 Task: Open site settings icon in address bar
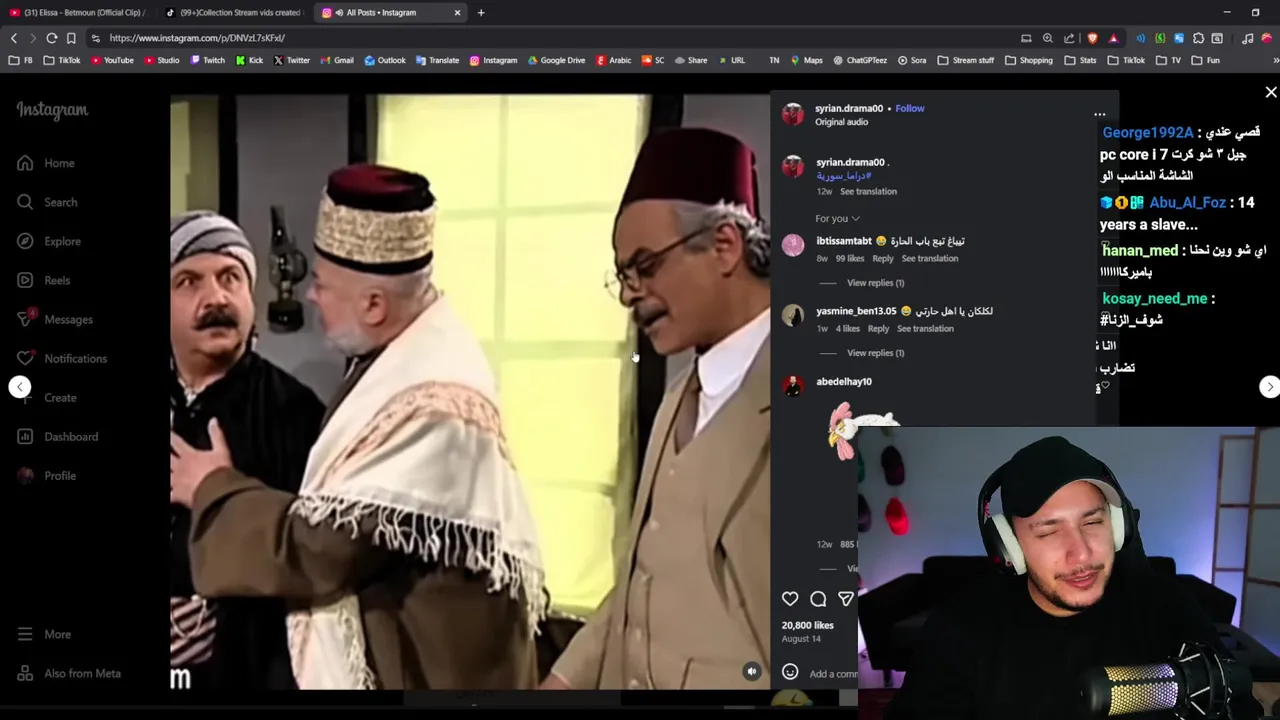click(95, 38)
